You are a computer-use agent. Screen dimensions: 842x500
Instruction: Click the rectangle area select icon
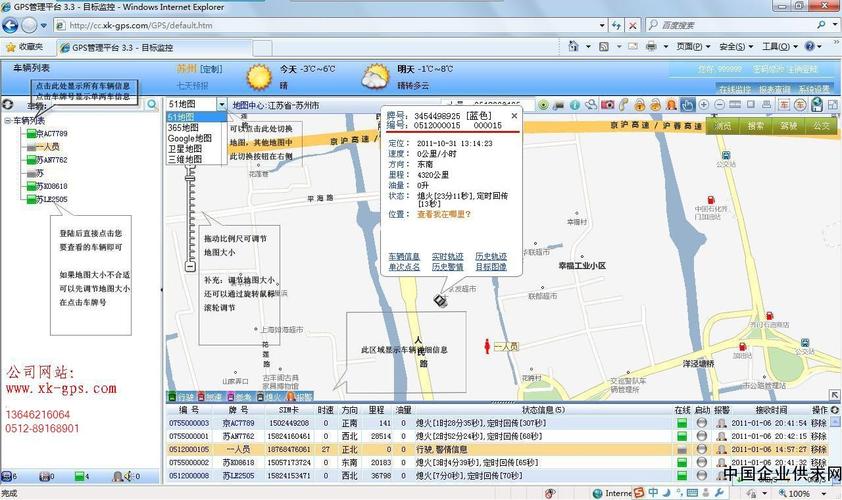coord(751,105)
